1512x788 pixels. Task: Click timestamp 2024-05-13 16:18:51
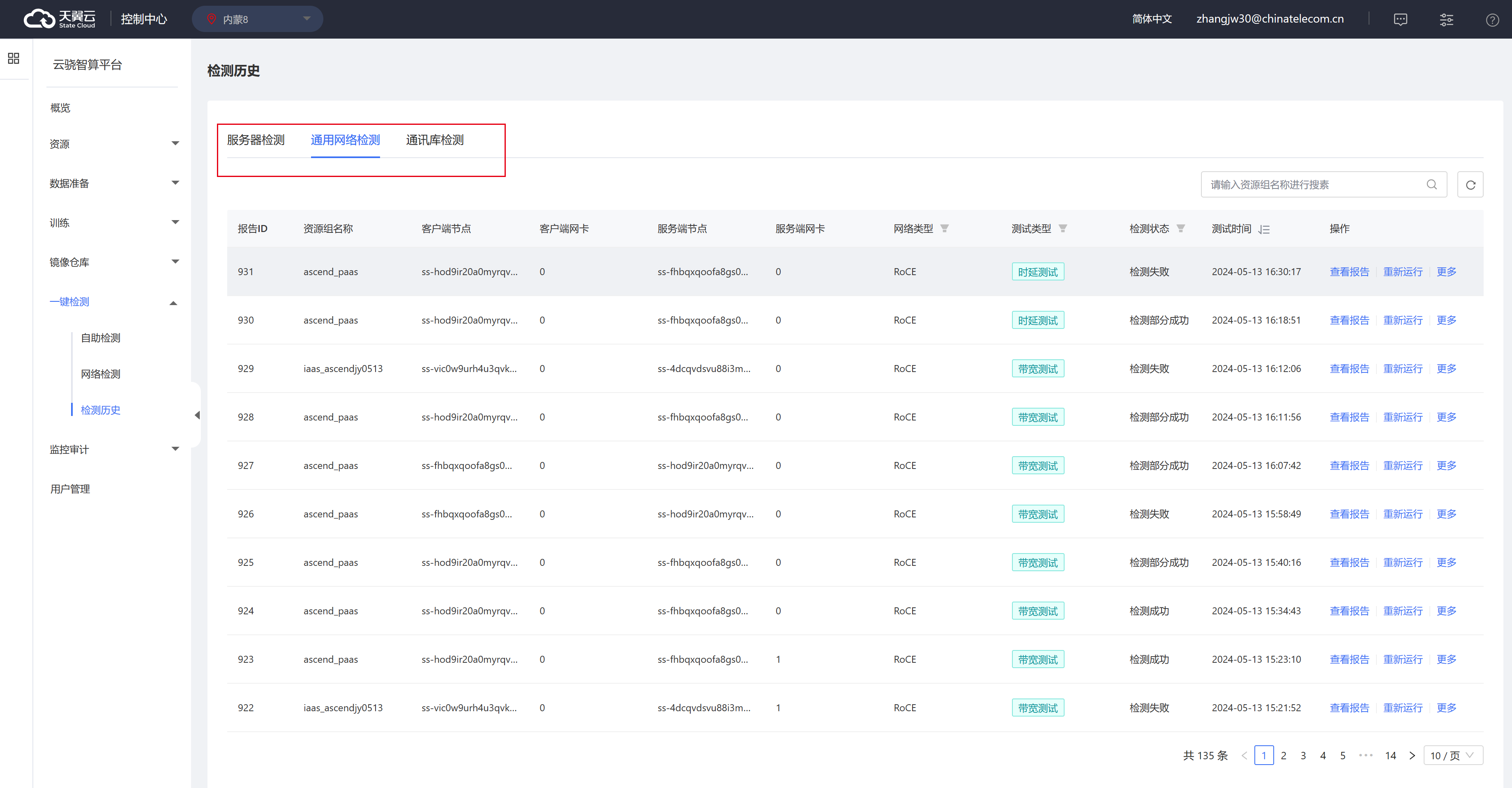[1256, 320]
